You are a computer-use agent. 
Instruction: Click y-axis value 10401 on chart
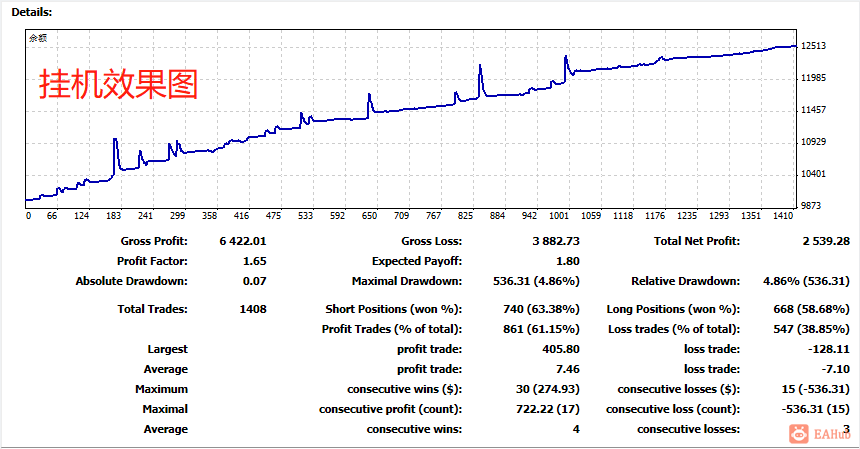[x=813, y=174]
